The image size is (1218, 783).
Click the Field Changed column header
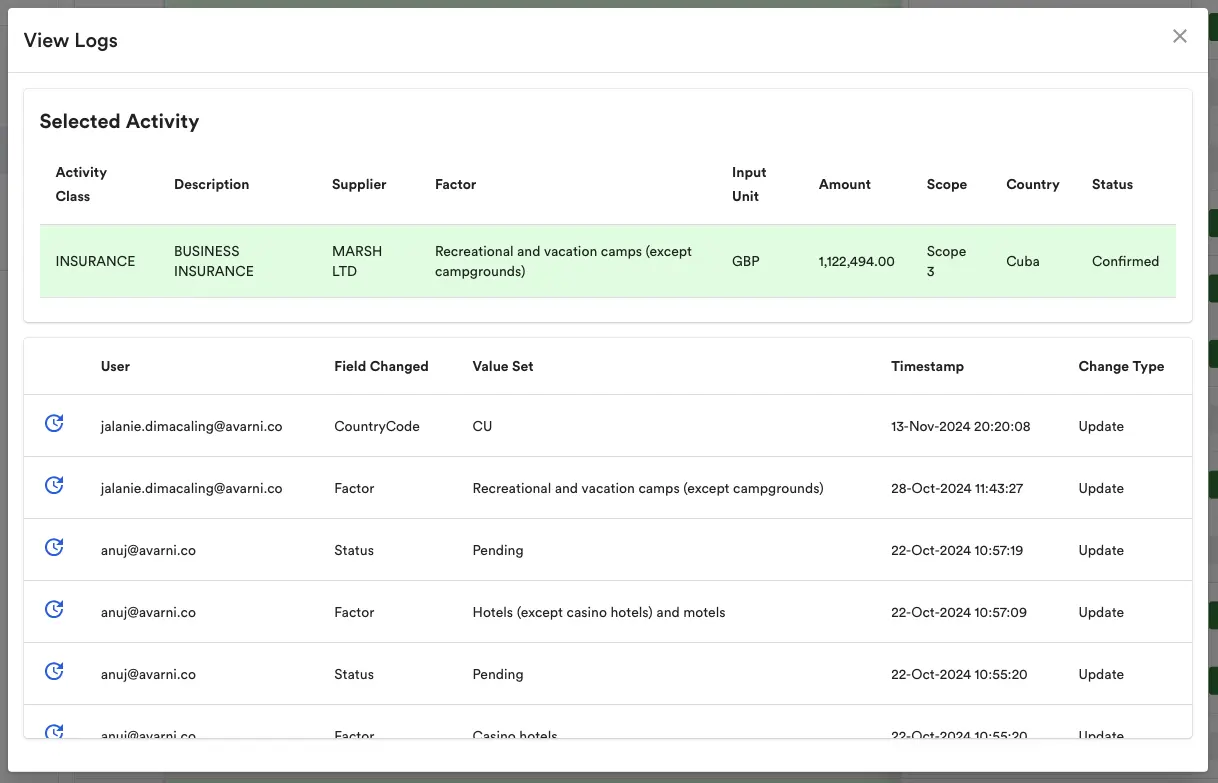381,366
